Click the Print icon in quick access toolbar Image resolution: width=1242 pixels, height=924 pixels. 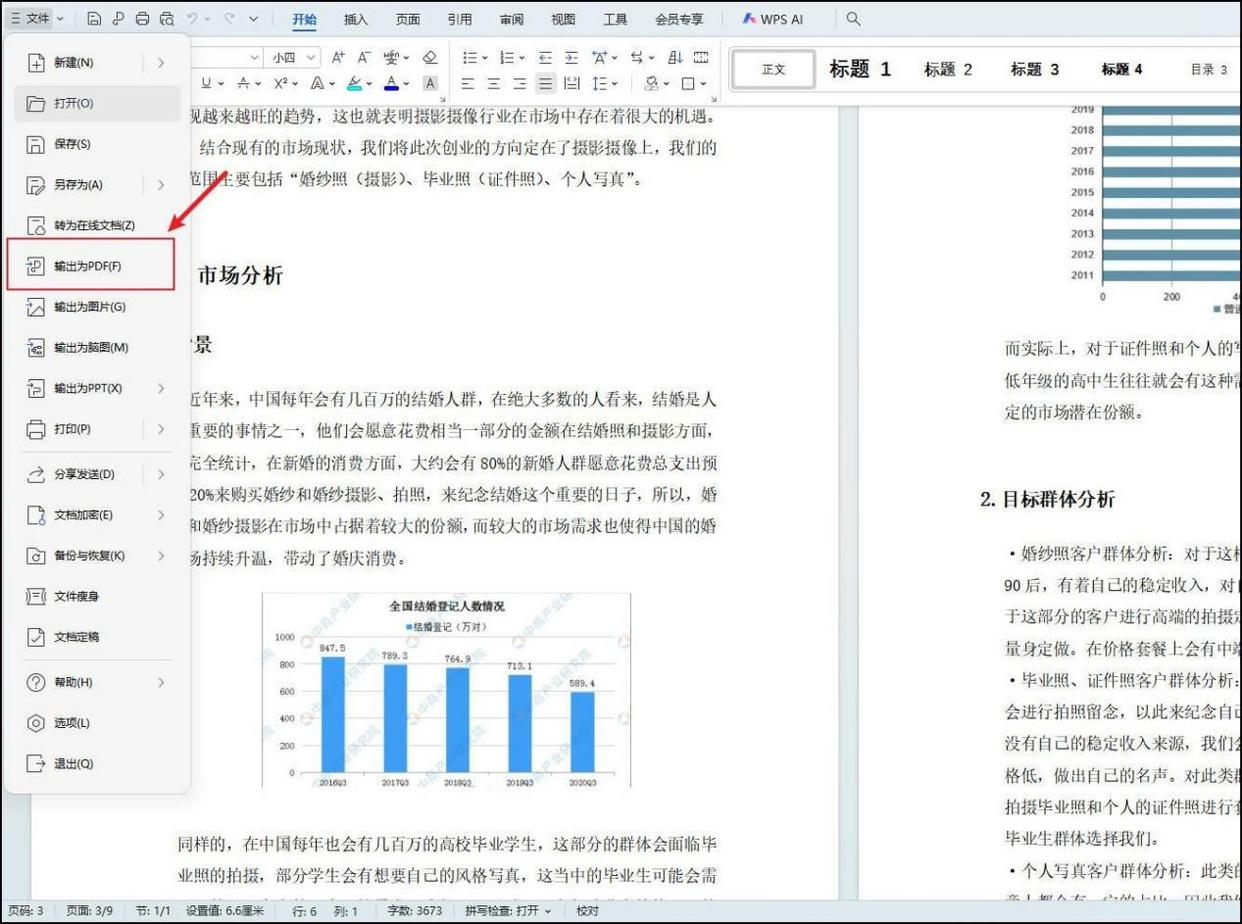click(142, 19)
